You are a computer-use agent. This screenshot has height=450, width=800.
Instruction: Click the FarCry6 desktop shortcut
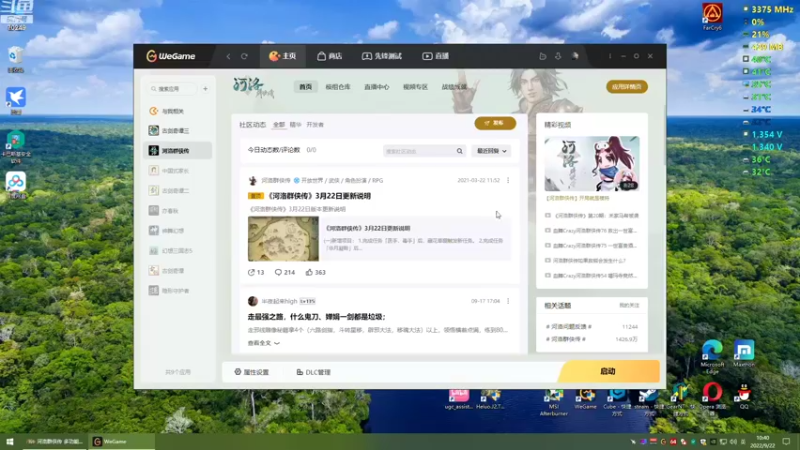point(712,17)
